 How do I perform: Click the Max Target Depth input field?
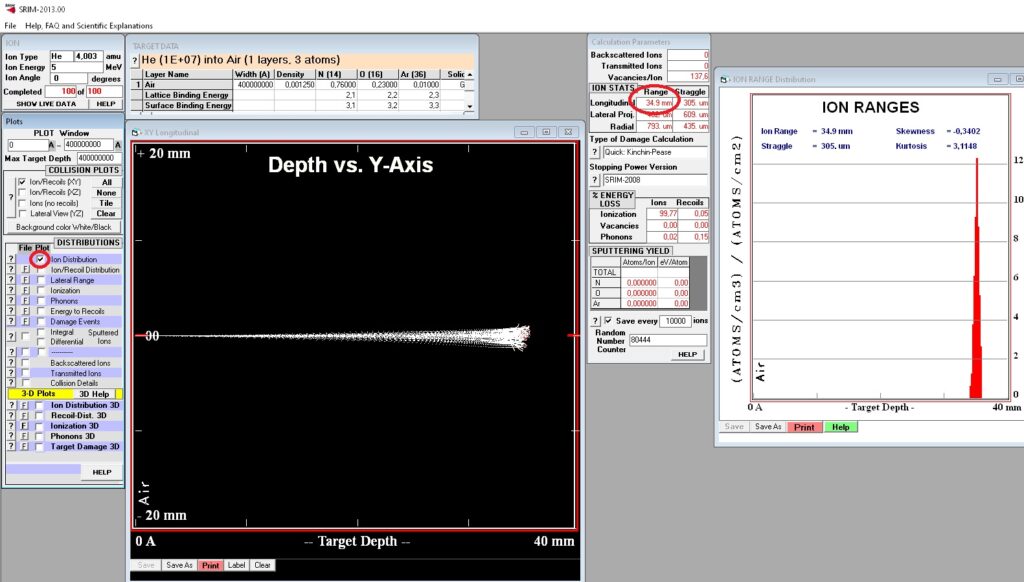98,158
